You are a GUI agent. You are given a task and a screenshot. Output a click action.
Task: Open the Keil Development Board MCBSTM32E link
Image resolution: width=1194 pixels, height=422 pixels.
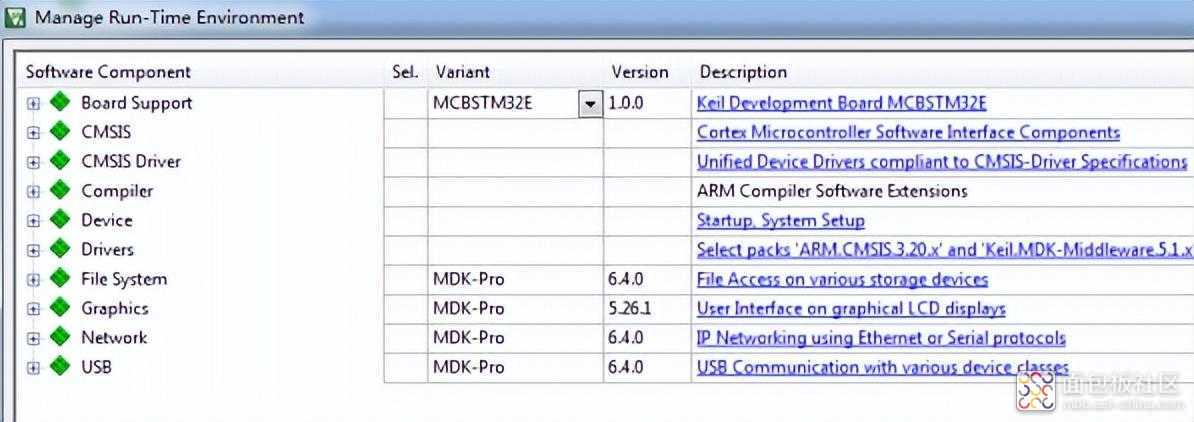click(841, 103)
